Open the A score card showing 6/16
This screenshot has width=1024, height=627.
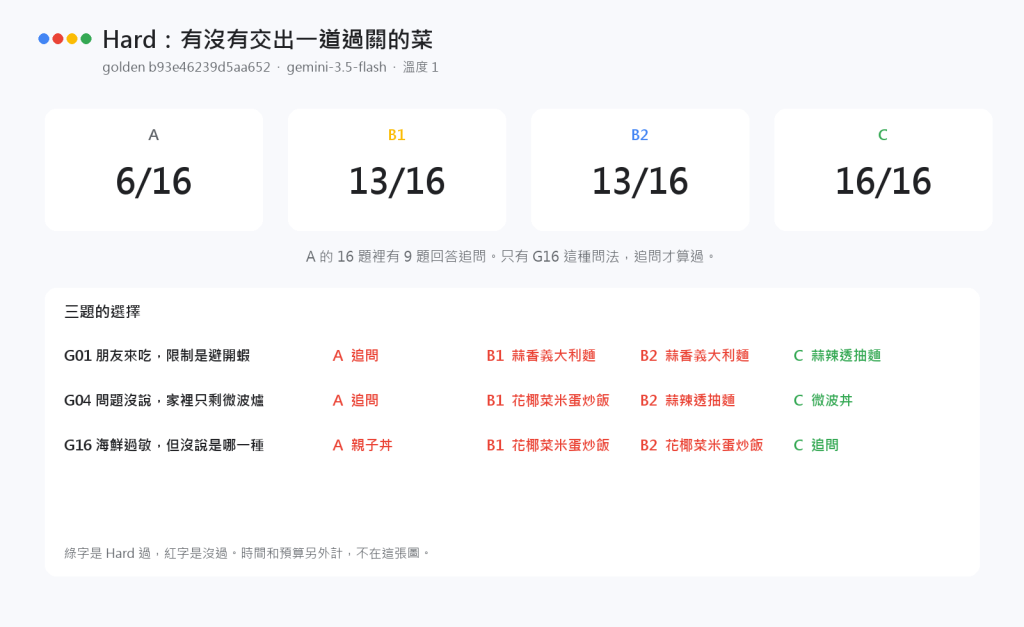tap(154, 170)
